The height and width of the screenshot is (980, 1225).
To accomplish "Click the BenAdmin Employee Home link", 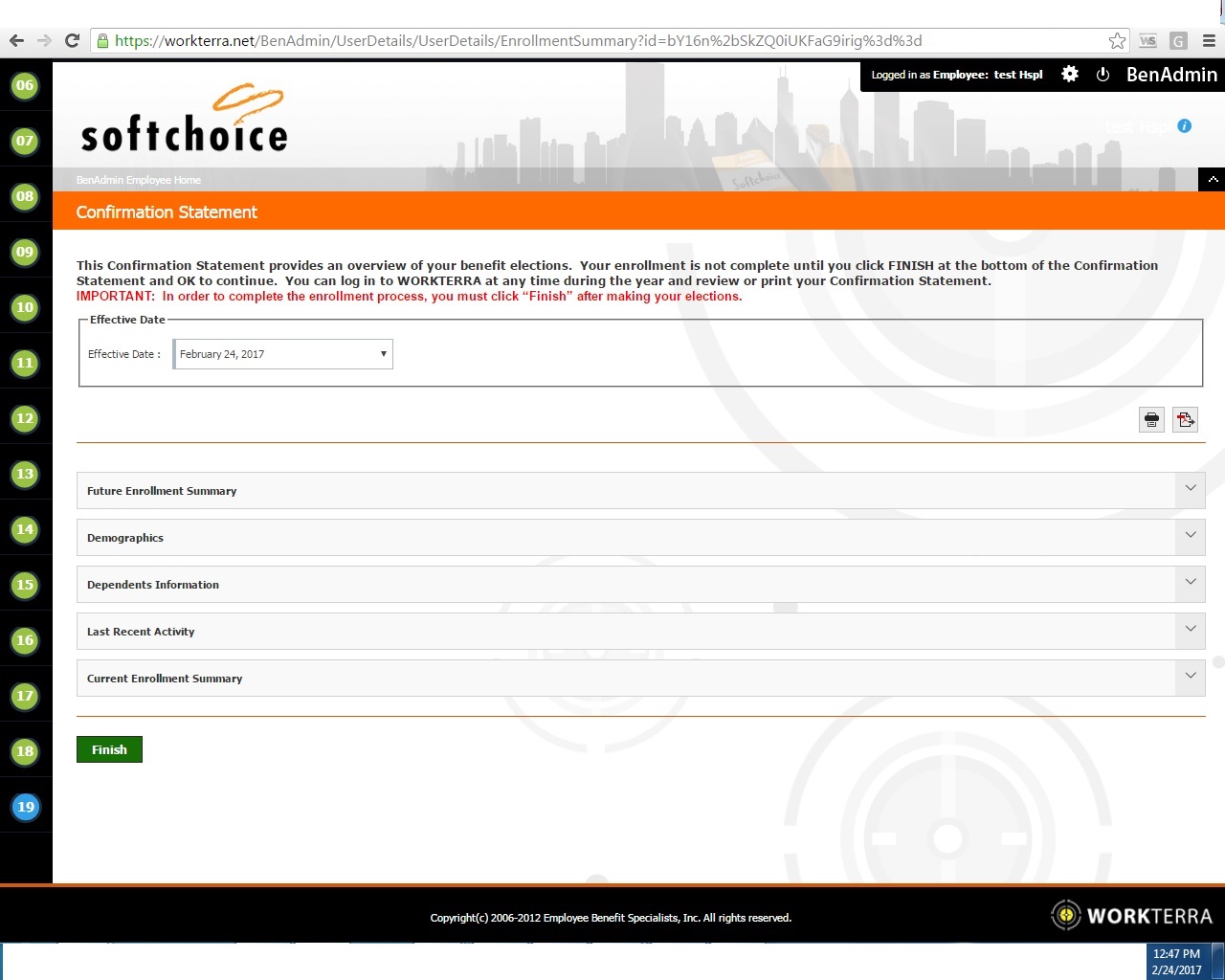I will pos(139,180).
